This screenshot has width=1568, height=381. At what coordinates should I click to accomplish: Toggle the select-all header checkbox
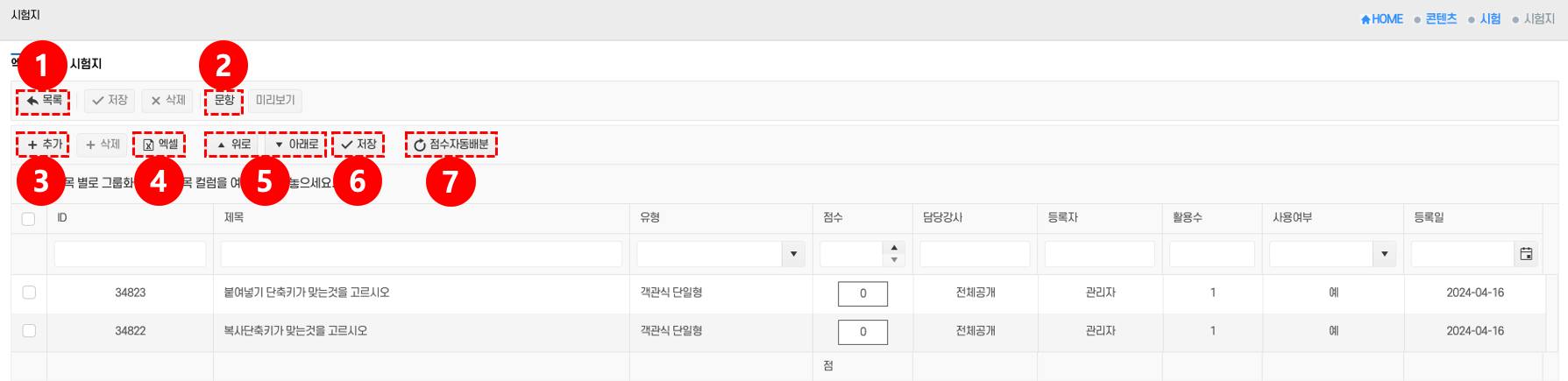pos(29,219)
